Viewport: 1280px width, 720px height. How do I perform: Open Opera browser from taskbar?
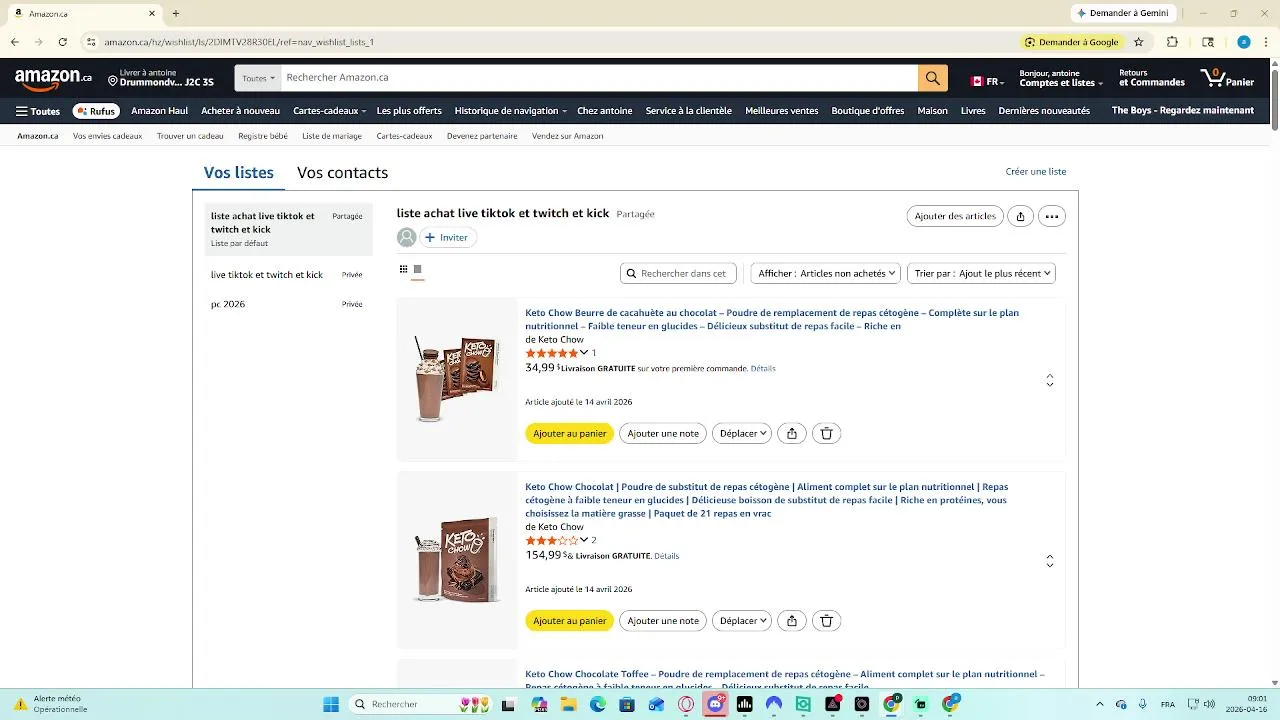(686, 704)
